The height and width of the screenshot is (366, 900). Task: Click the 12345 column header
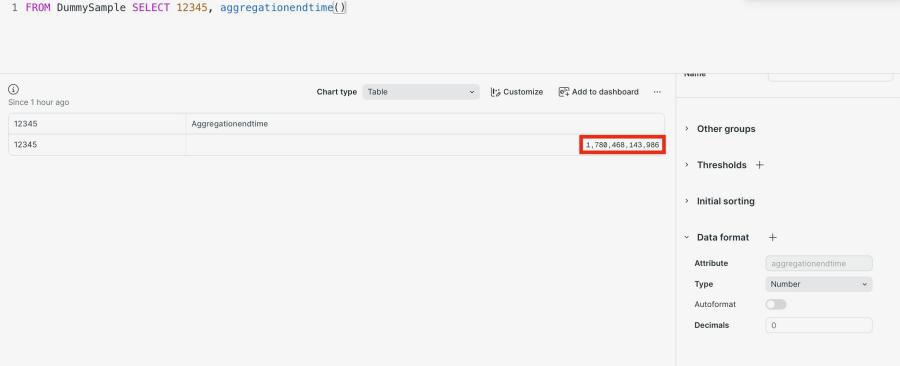[97, 123]
